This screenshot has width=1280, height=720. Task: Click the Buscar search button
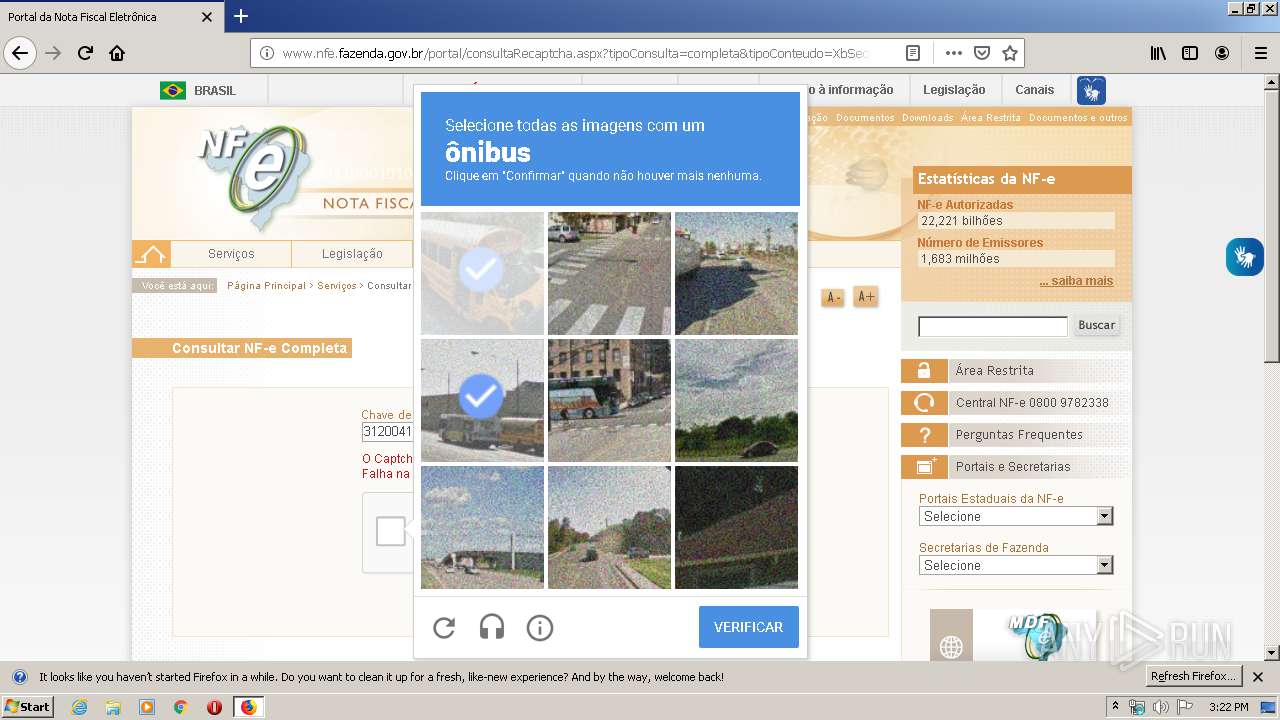[x=1096, y=325]
